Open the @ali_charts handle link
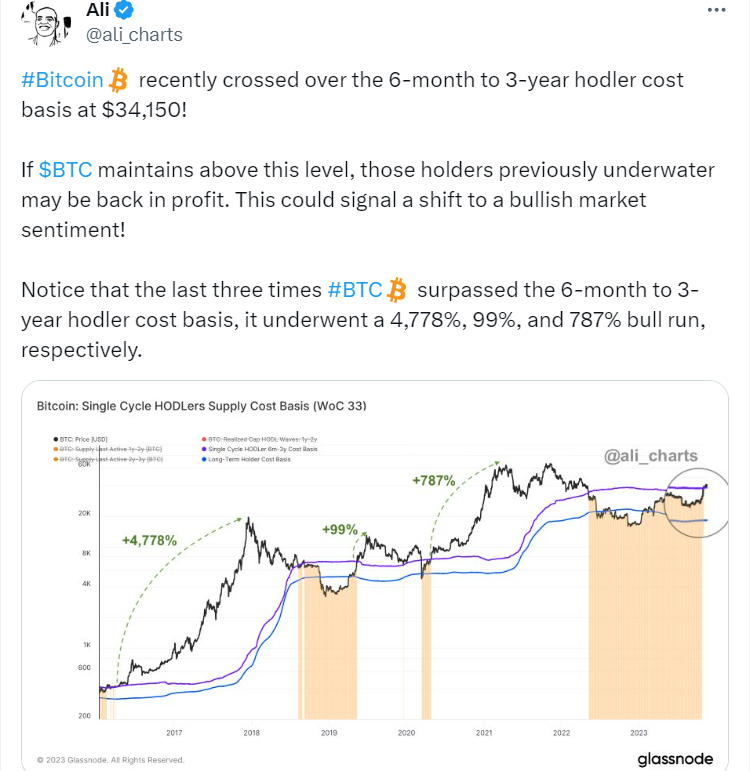Viewport: 750px width, 771px height. point(134,35)
